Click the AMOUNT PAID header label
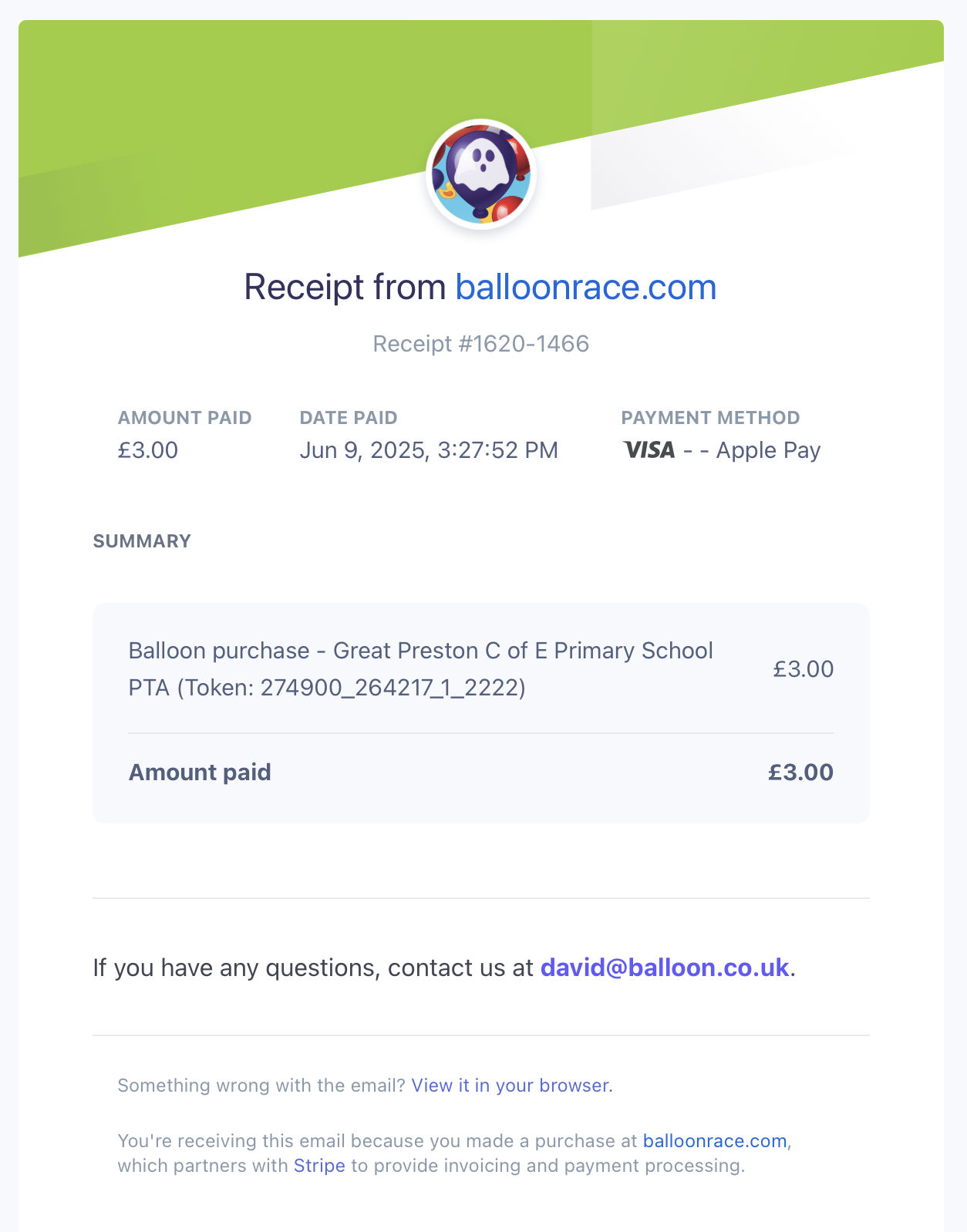The width and height of the screenshot is (967, 1232). click(185, 418)
